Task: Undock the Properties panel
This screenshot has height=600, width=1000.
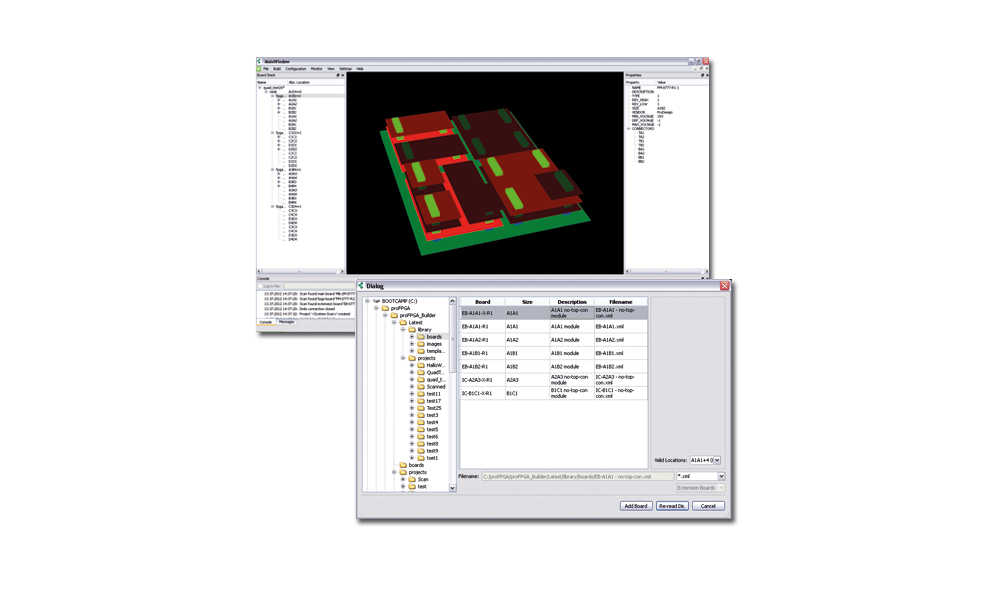Action: coord(702,75)
